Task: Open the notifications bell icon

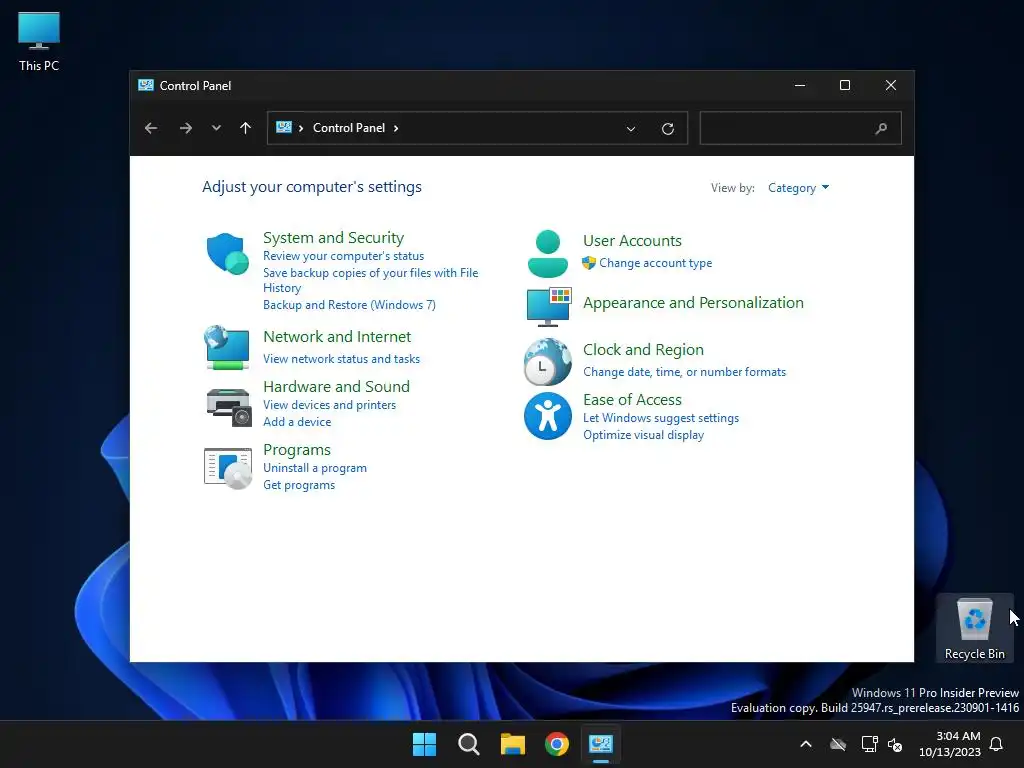Action: [x=997, y=744]
